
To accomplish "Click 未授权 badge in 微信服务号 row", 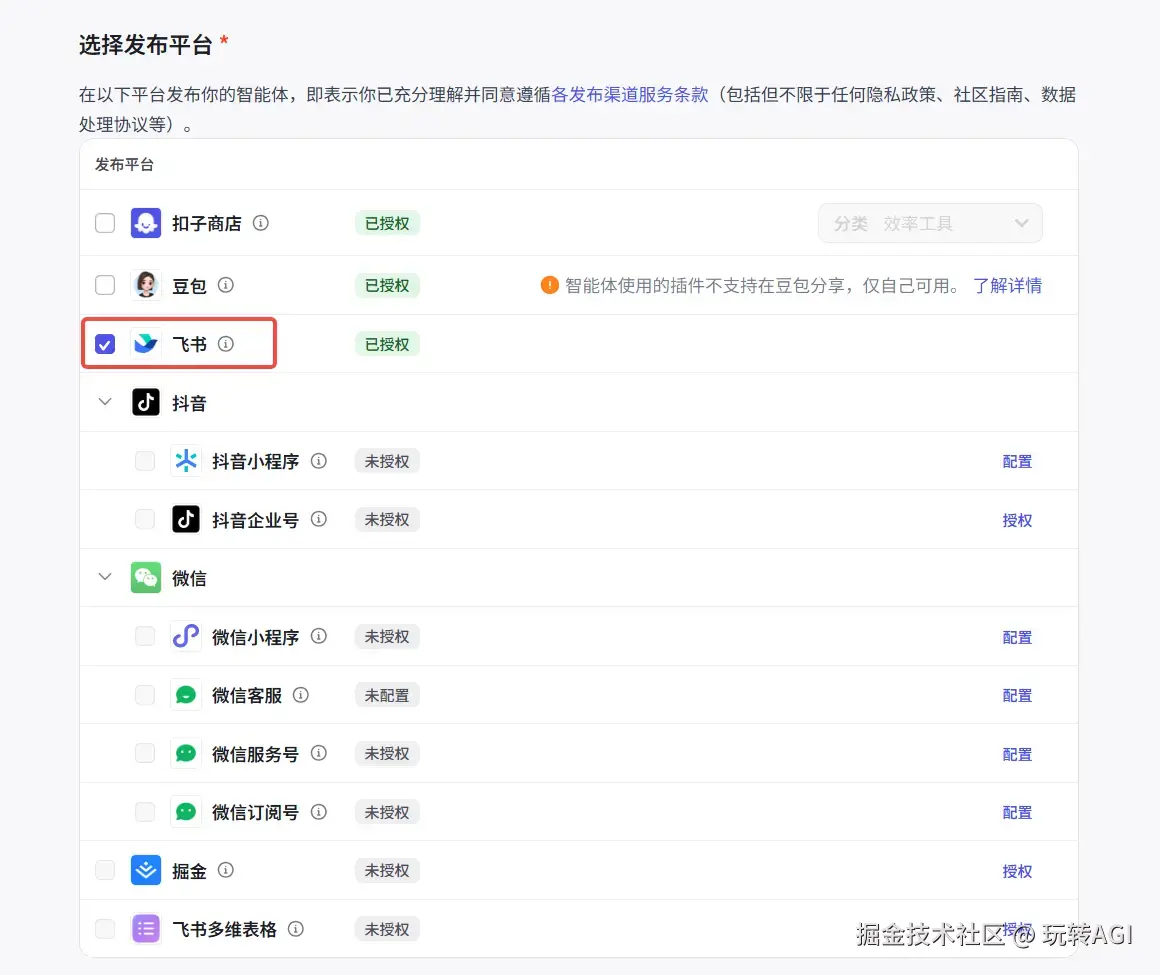I will point(387,754).
